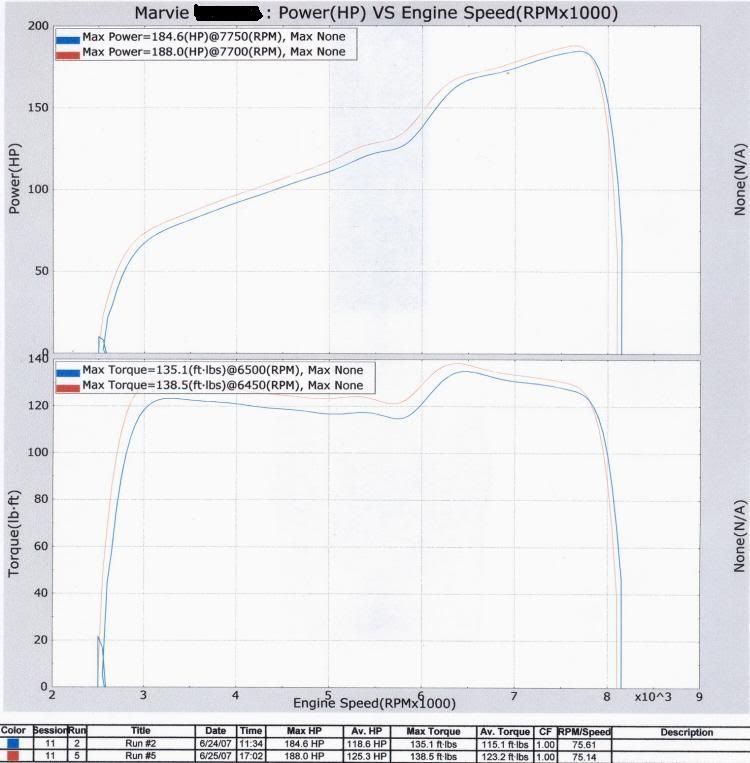Select the Run #2 title cell

[139, 745]
